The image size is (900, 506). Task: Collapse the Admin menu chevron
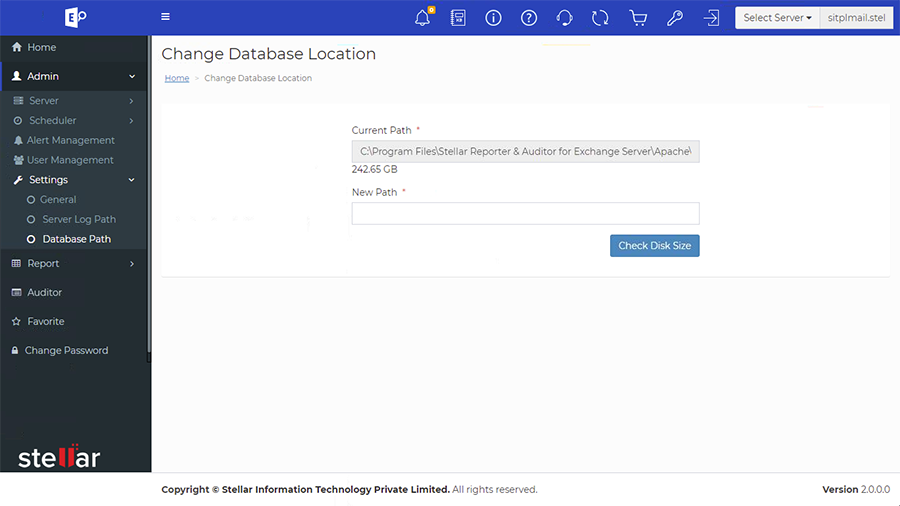pos(132,76)
